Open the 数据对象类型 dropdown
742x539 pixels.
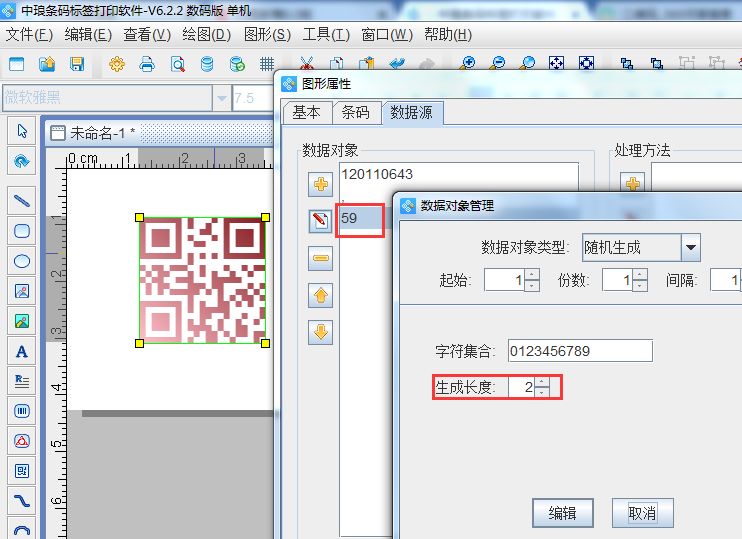tap(690, 247)
